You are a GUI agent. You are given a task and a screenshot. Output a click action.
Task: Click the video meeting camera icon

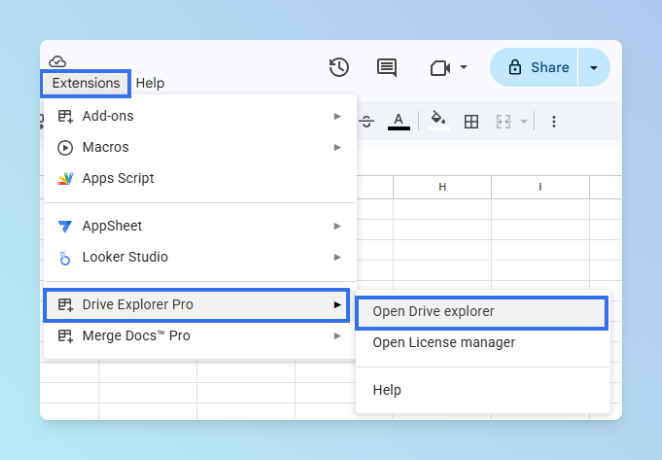pos(439,67)
